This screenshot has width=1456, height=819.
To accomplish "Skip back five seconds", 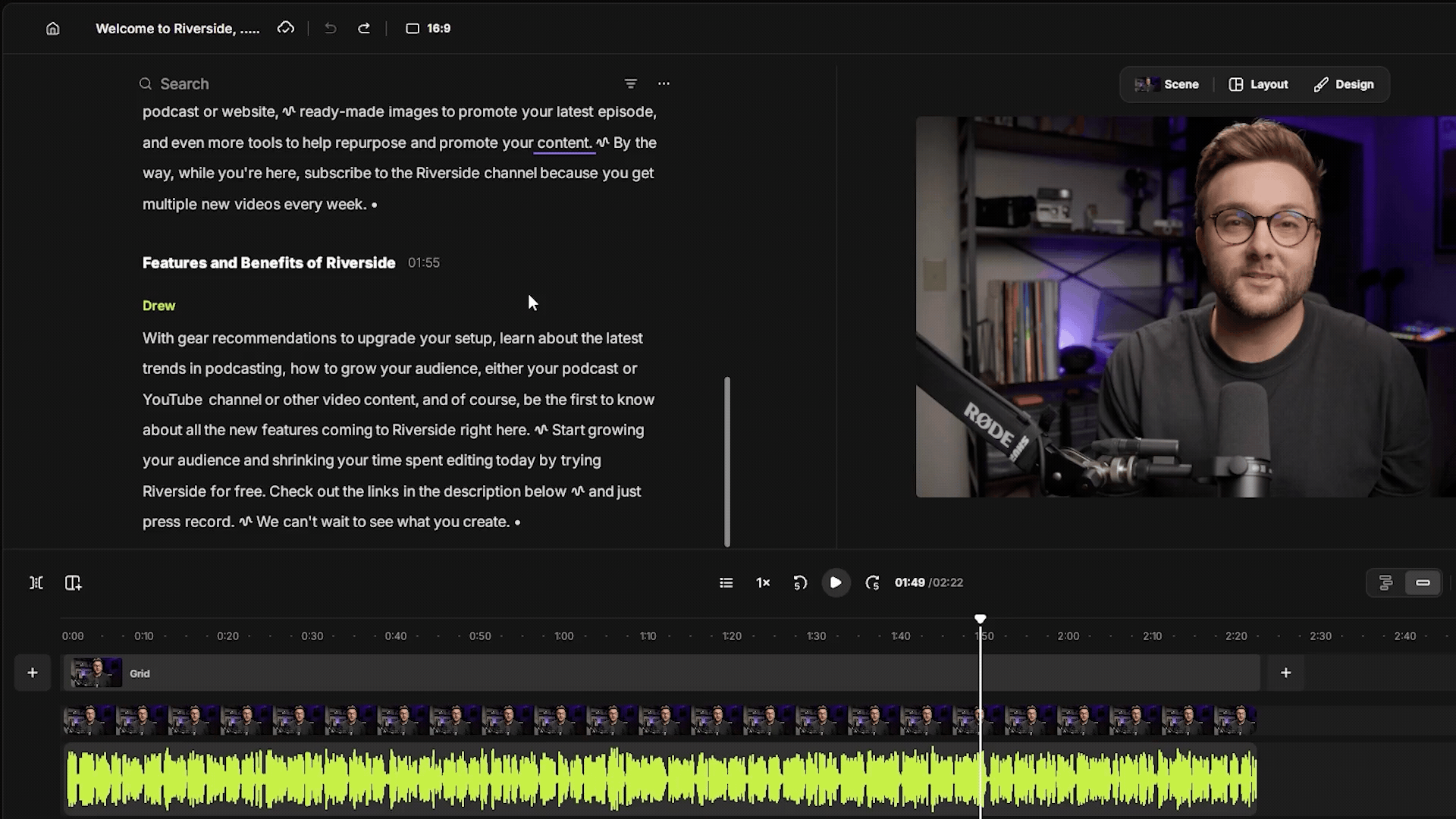I will (800, 582).
